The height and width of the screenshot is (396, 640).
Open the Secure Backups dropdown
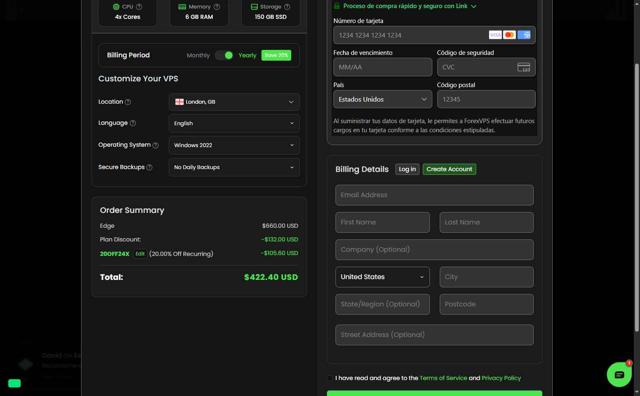click(234, 167)
